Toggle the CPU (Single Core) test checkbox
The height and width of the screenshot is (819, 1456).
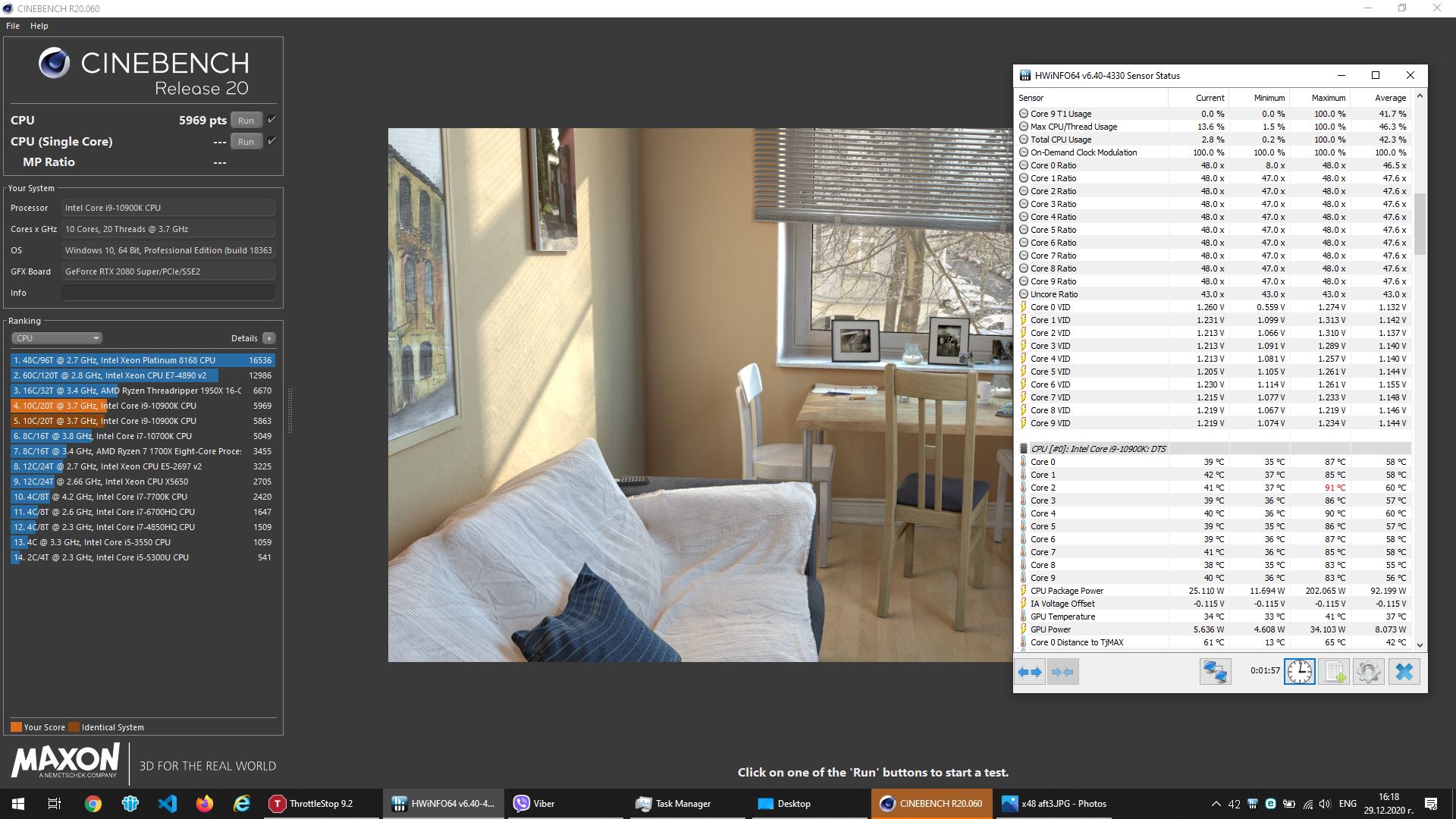pos(272,141)
